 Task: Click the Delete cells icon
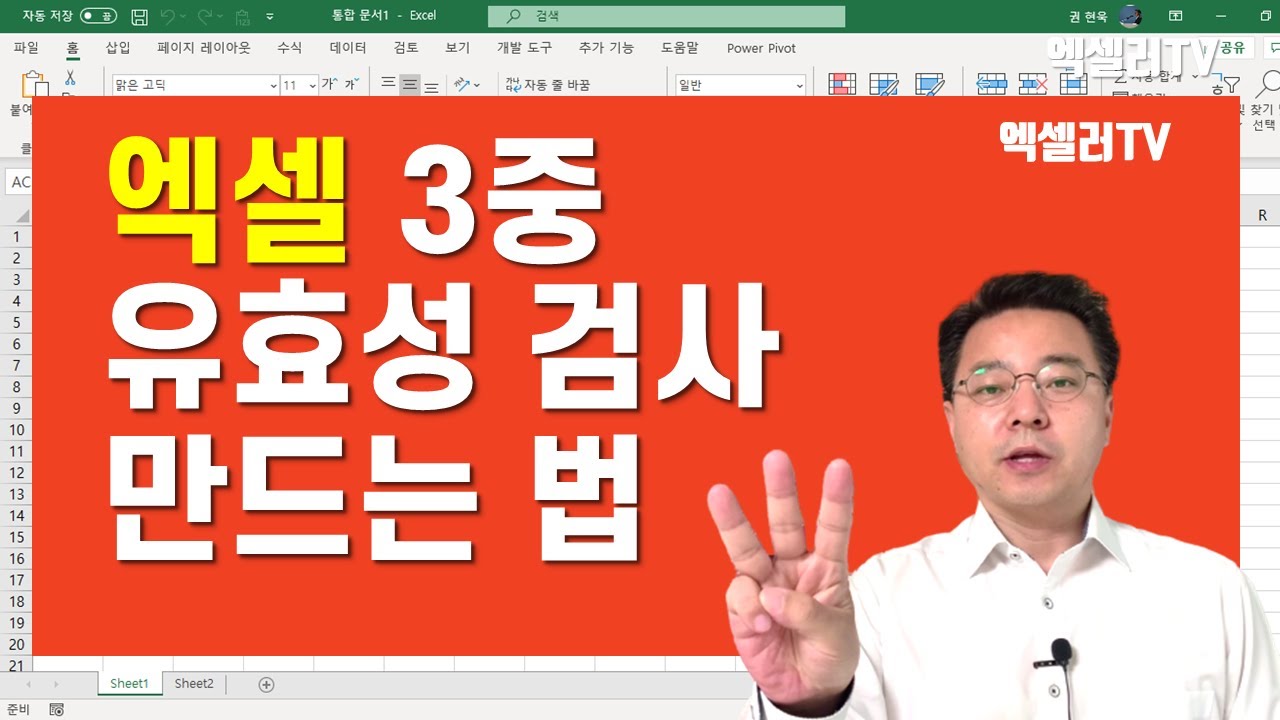pos(1033,84)
